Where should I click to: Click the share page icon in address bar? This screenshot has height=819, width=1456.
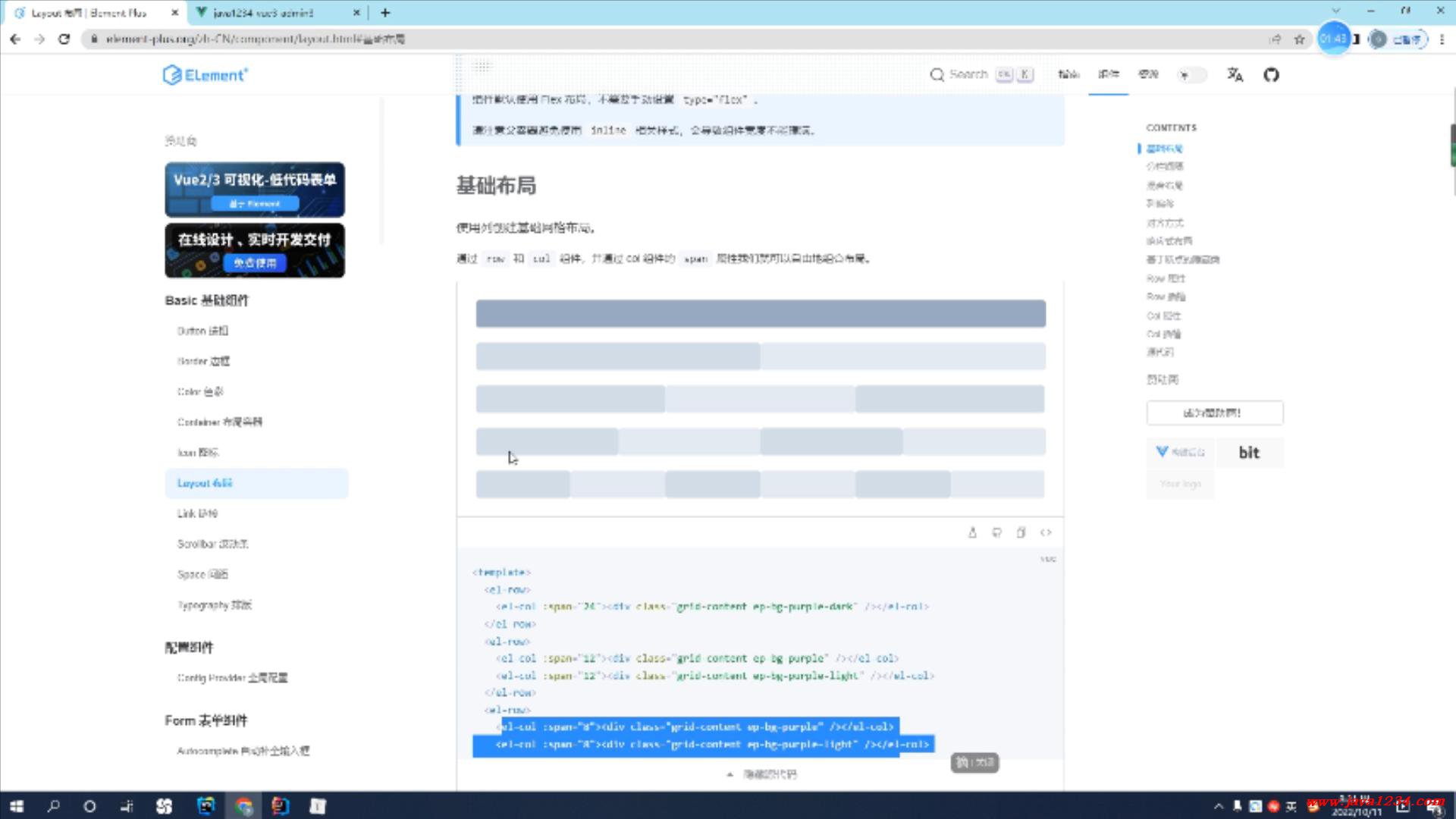(1276, 39)
